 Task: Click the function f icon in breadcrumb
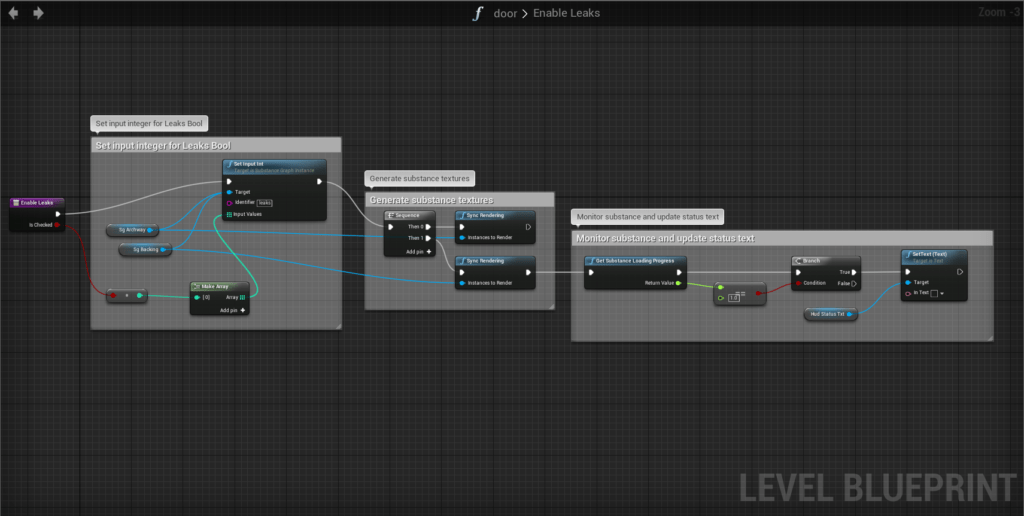pos(478,13)
